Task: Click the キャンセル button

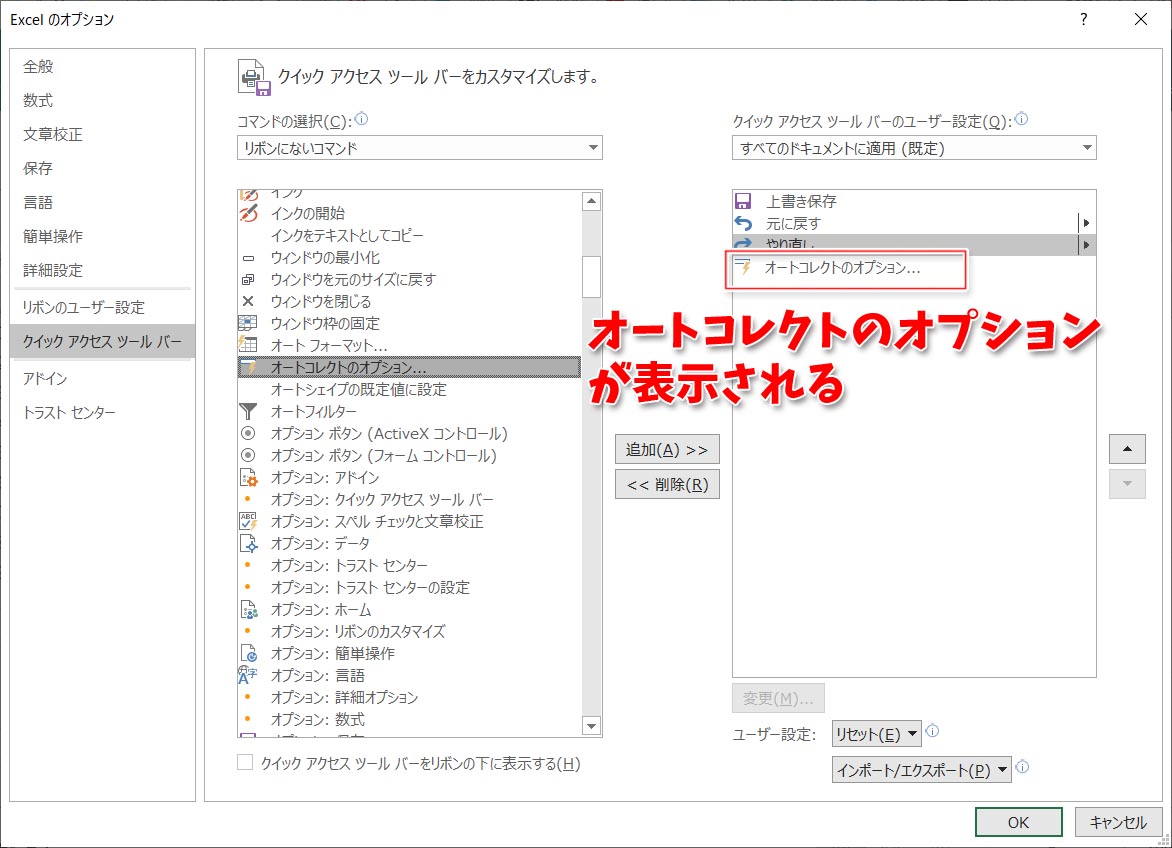Action: pos(1117,822)
